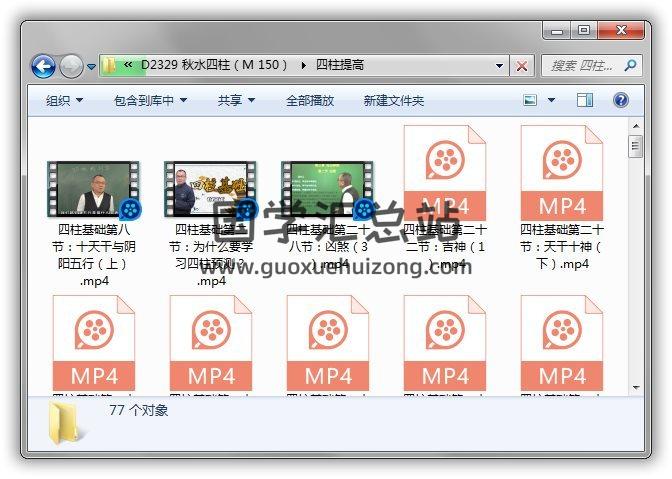The height and width of the screenshot is (479, 672).
Task: Select the 四柱提高 breadcrumb segment
Action: pos(339,65)
